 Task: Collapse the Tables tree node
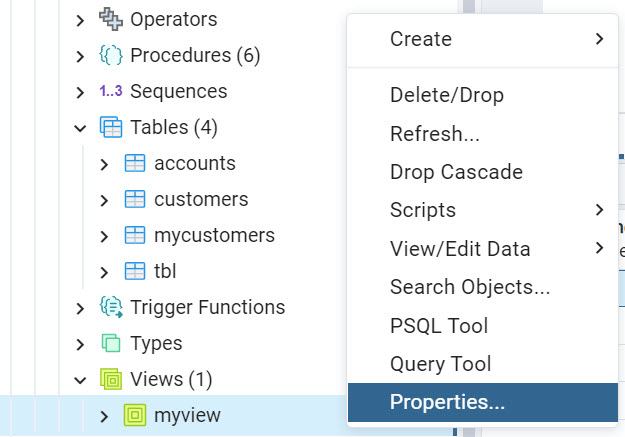80,127
